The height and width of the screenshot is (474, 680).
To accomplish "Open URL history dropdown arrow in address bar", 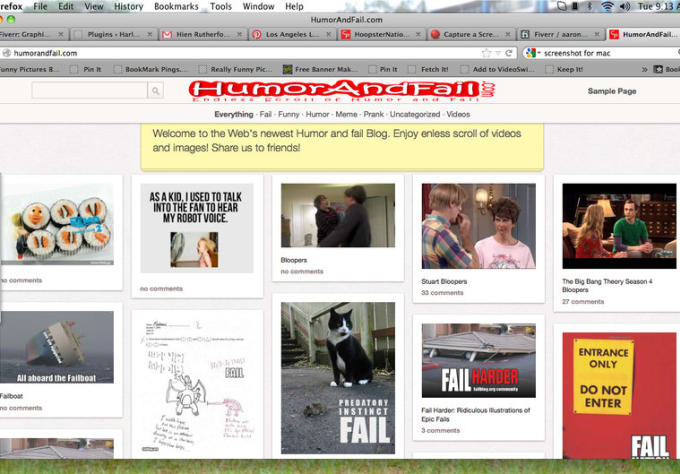I will (x=498, y=53).
